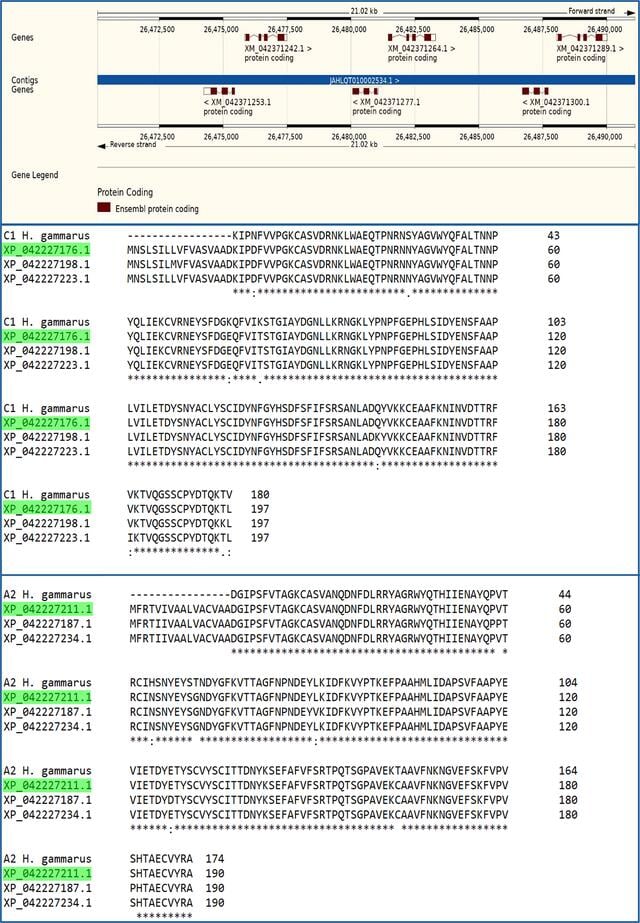Click the XP_042227223.1 label in the IKTVQGSSCPYDTQKTL row

47,537
